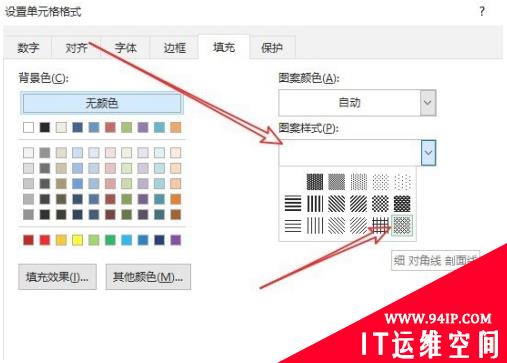Click the help question mark icon

pyautogui.click(x=482, y=11)
